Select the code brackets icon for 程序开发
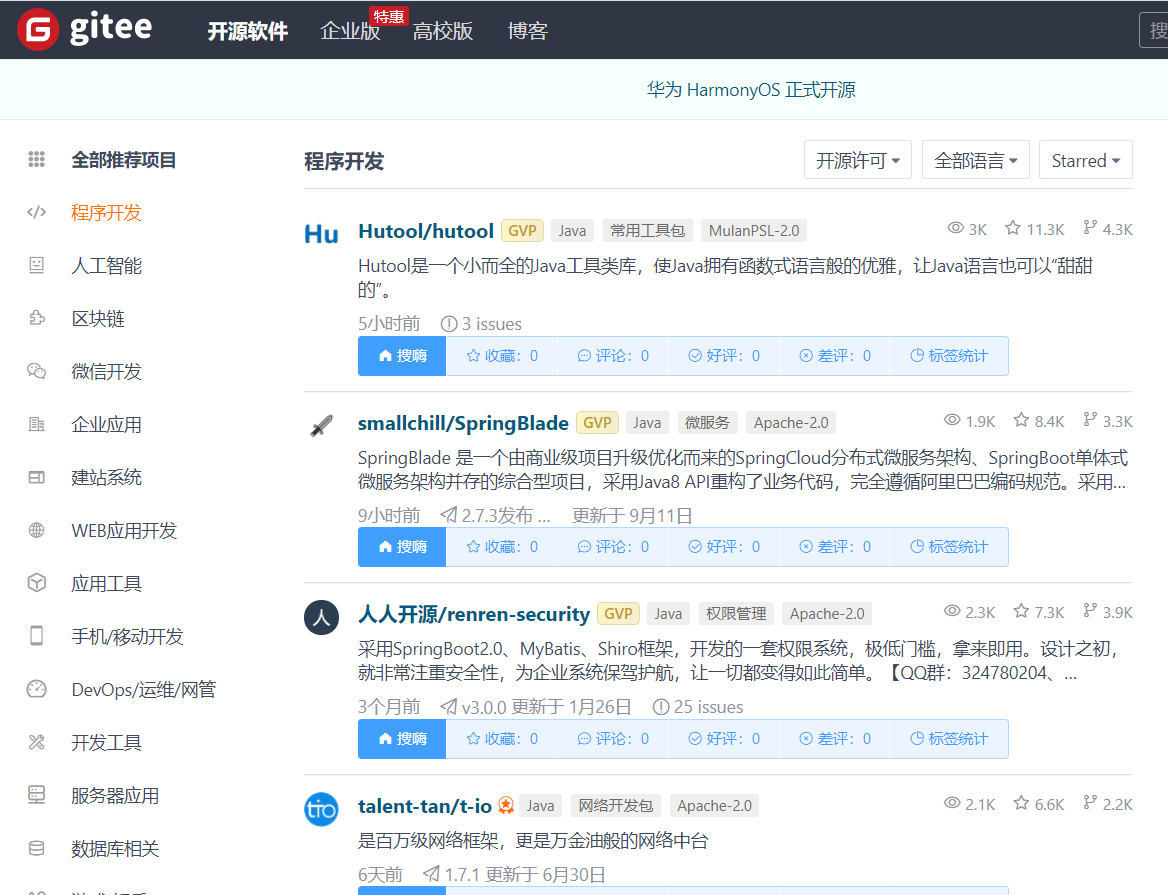Screen dimensions: 1168x895 pos(36,212)
